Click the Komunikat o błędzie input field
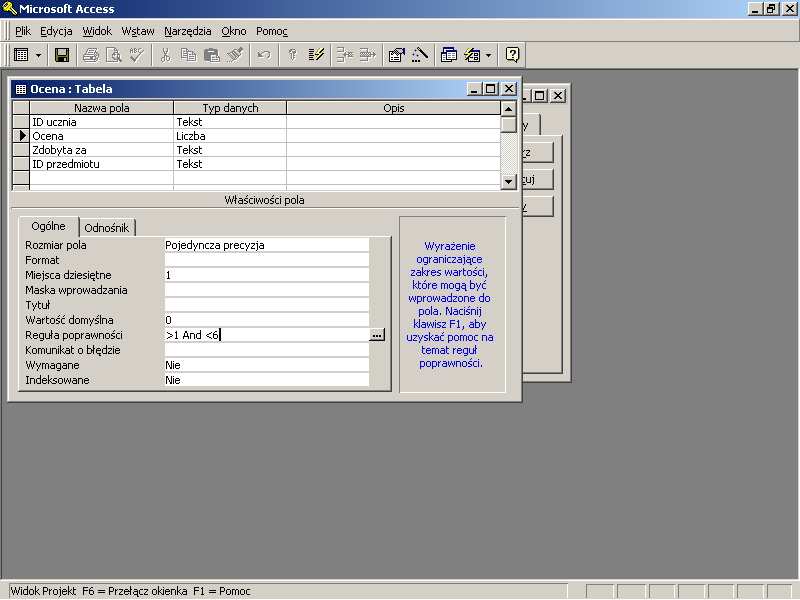This screenshot has height=600, width=800. point(266,350)
